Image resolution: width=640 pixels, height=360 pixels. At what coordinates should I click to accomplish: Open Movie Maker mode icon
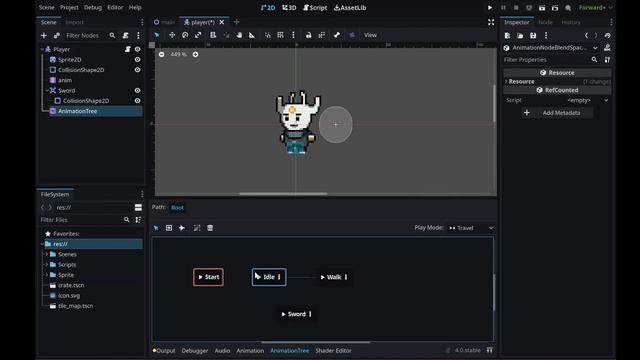pyautogui.click(x=568, y=7)
